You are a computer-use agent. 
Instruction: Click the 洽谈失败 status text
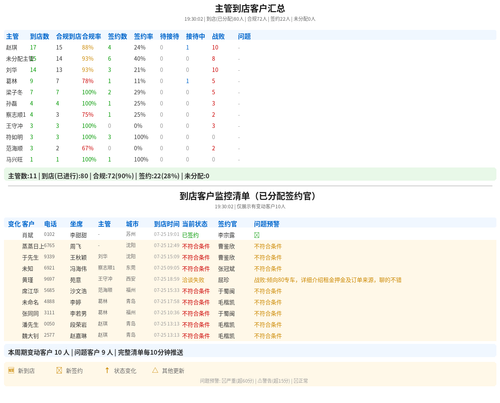[193, 280]
